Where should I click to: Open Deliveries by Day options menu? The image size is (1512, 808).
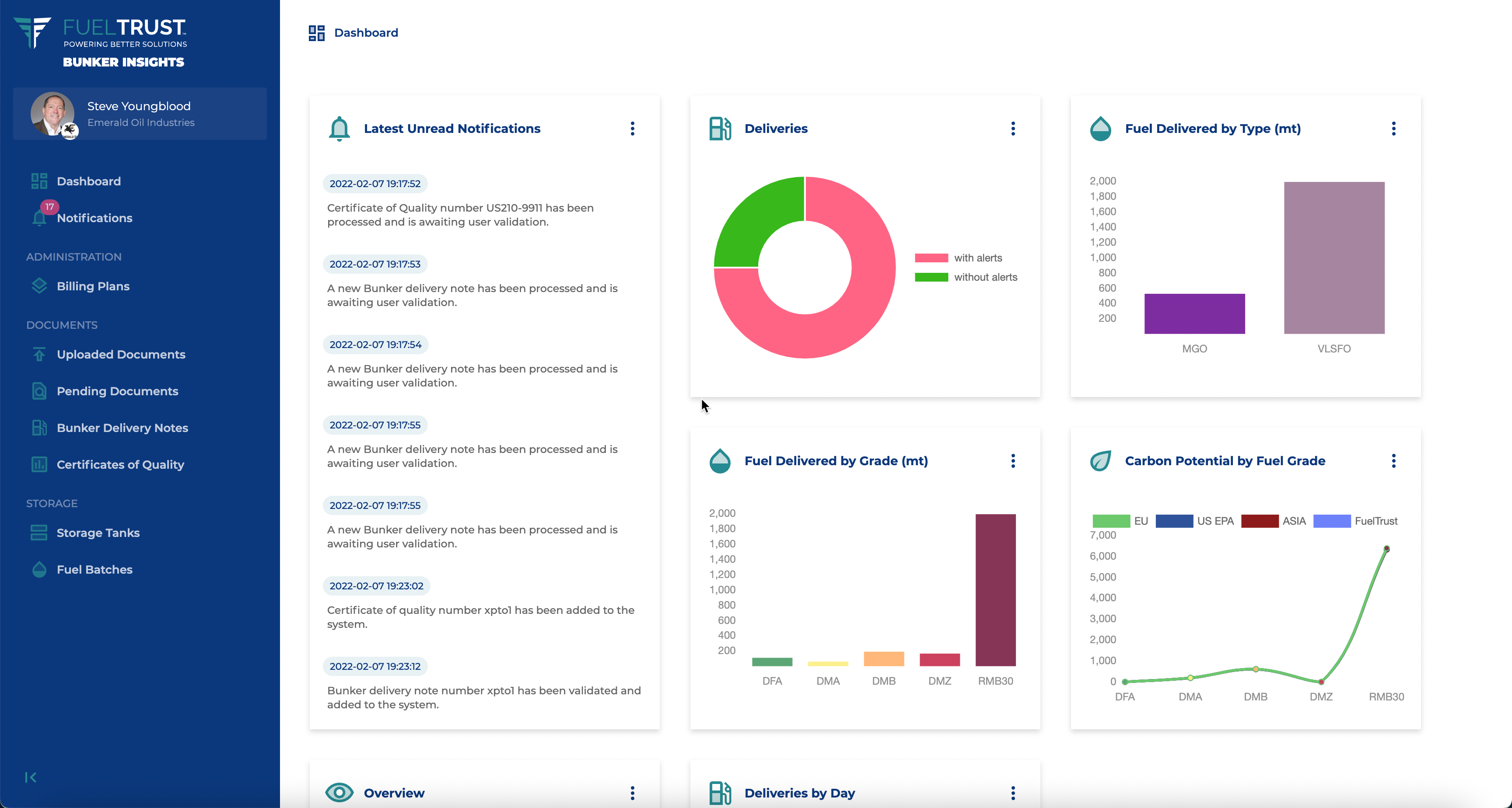(x=1013, y=793)
